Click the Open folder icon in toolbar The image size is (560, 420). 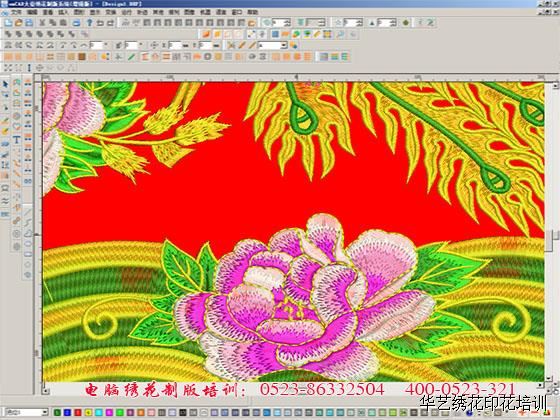point(19,23)
